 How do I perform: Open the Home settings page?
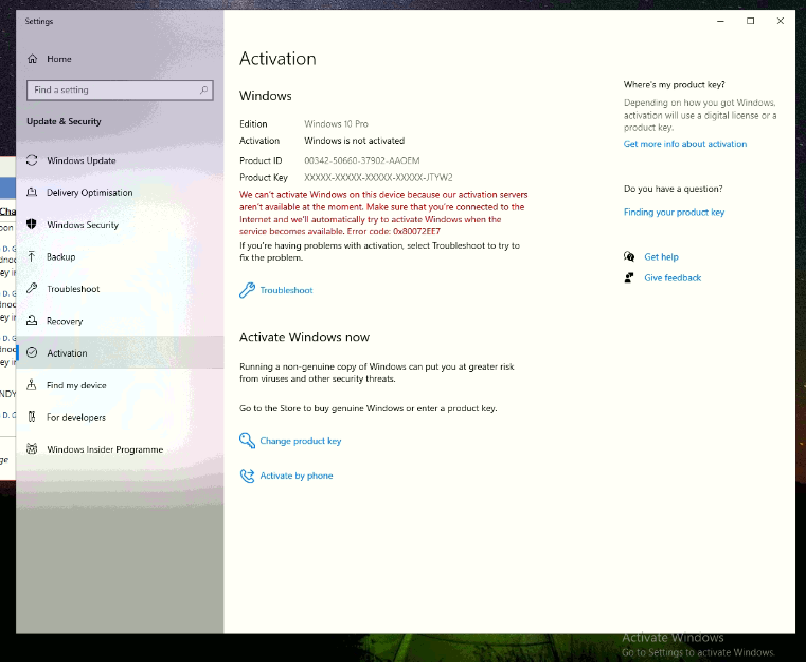click(120, 59)
